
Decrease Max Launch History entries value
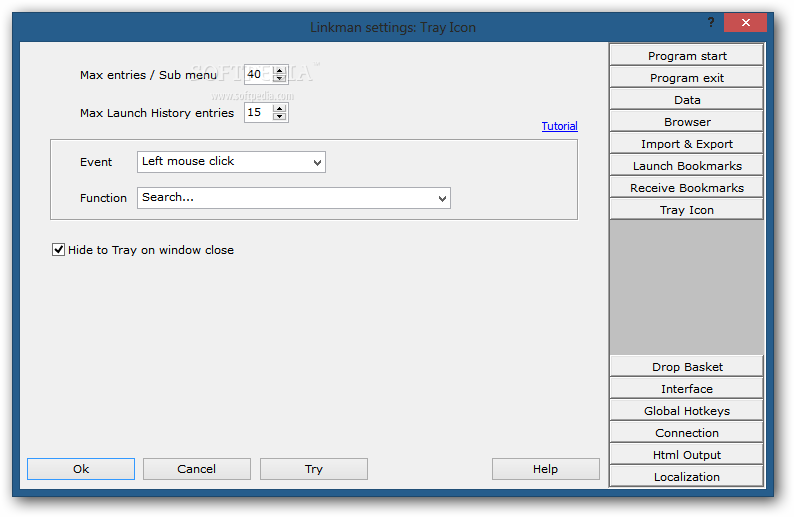pyautogui.click(x=280, y=116)
